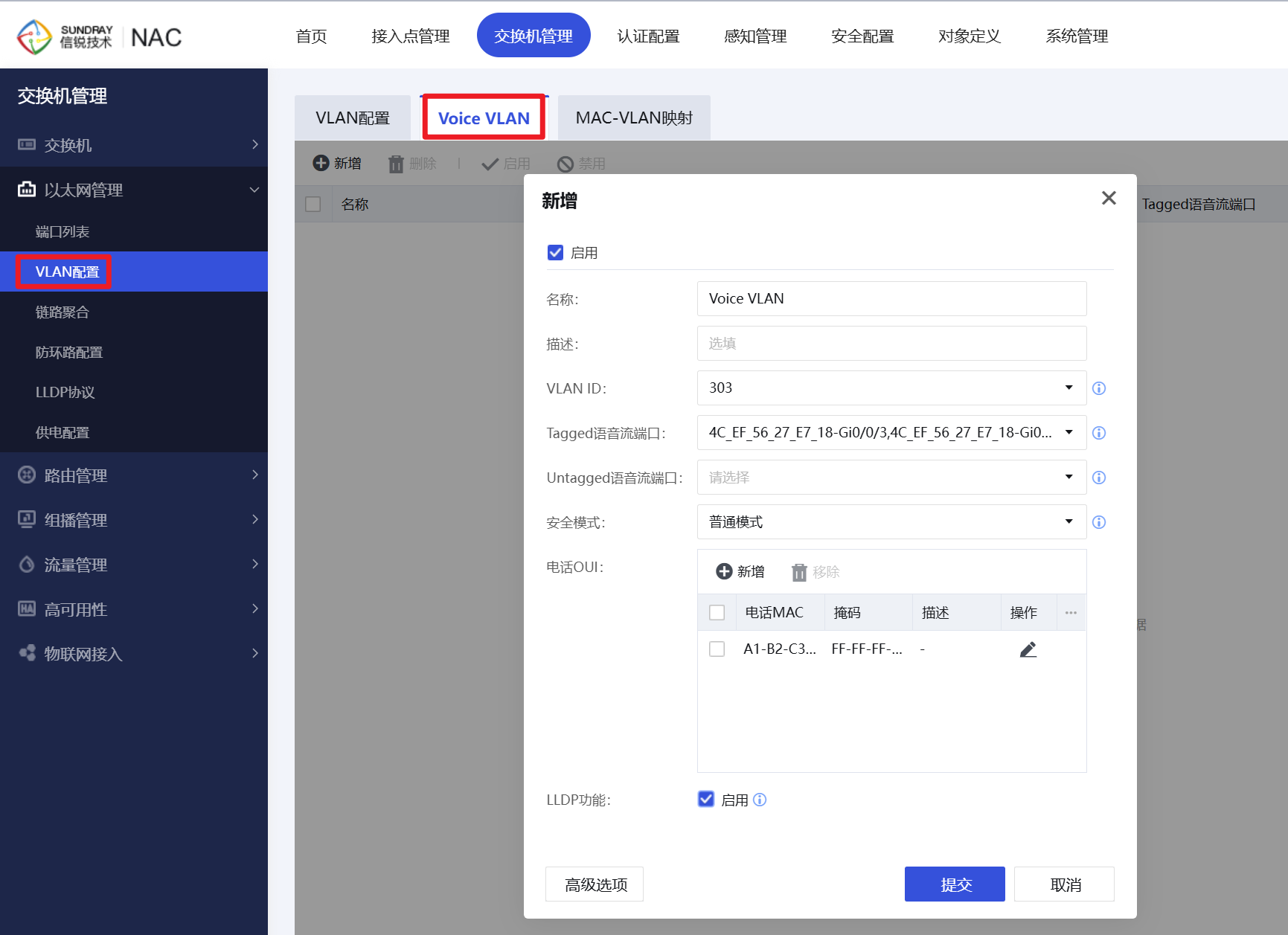The height and width of the screenshot is (935, 1288).
Task: Switch to the VLAN配置 tab
Action: coord(353,118)
